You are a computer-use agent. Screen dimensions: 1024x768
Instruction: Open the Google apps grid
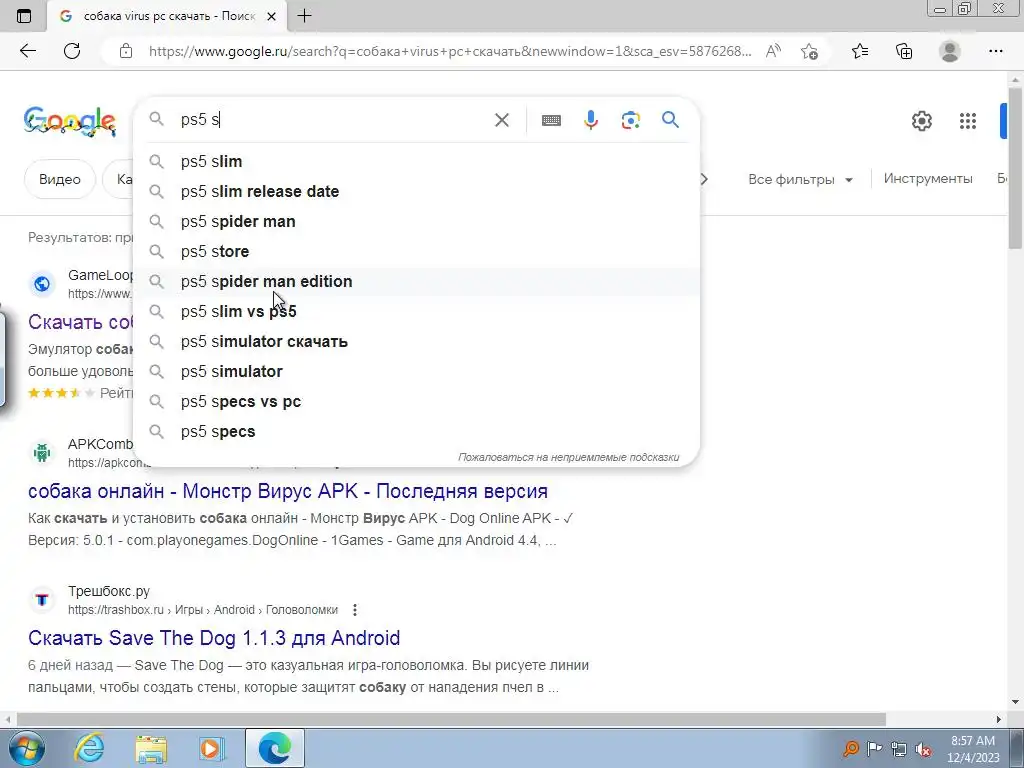click(x=968, y=121)
